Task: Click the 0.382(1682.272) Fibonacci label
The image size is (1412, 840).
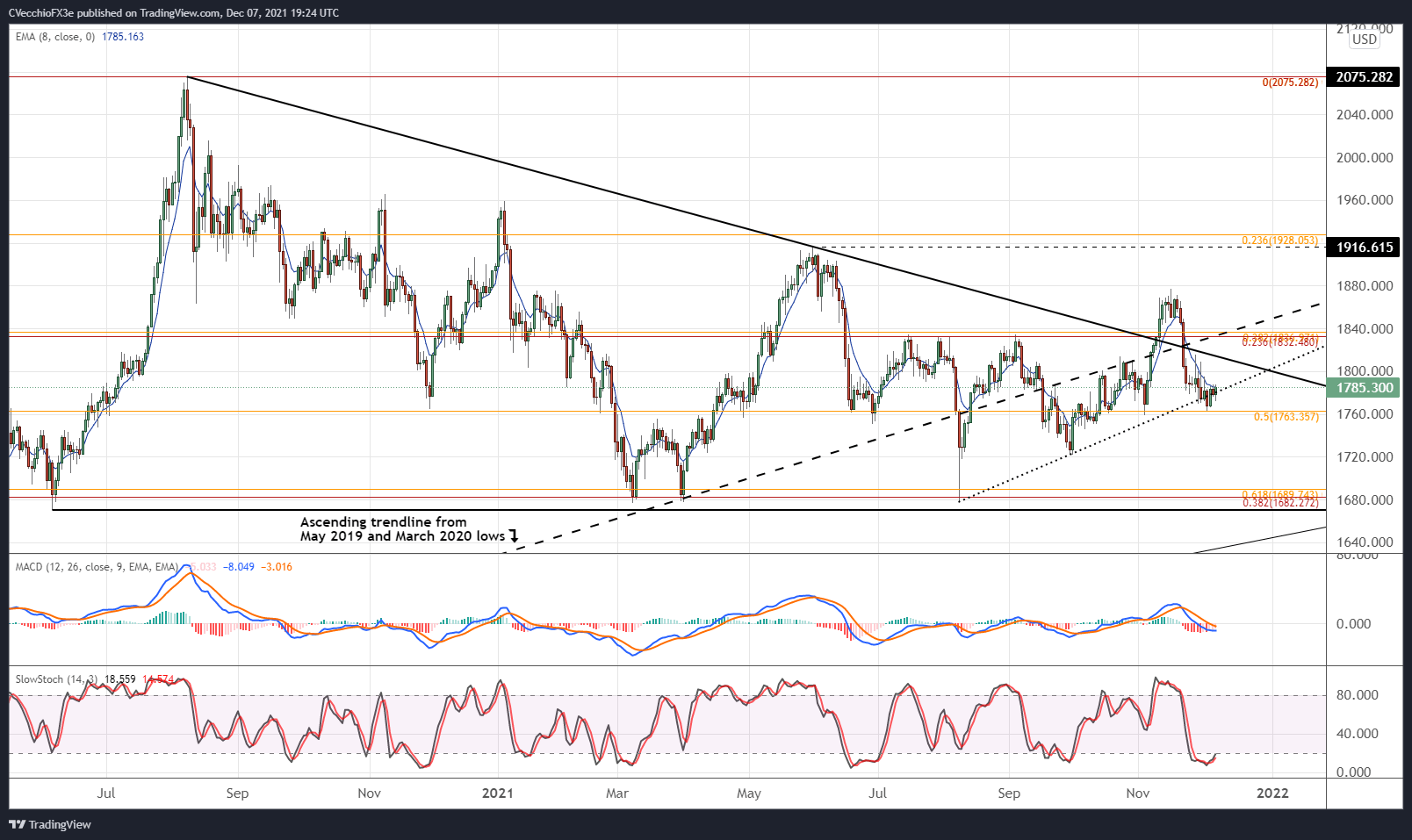Action: click(1280, 503)
